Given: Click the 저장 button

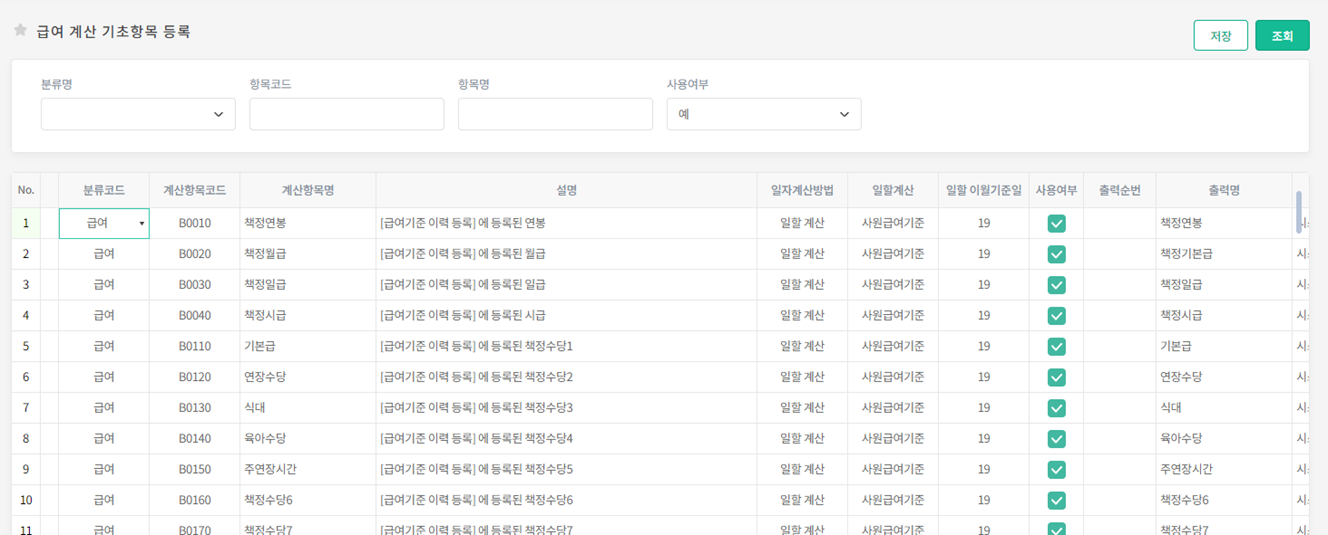Looking at the screenshot, I should click(1220, 35).
